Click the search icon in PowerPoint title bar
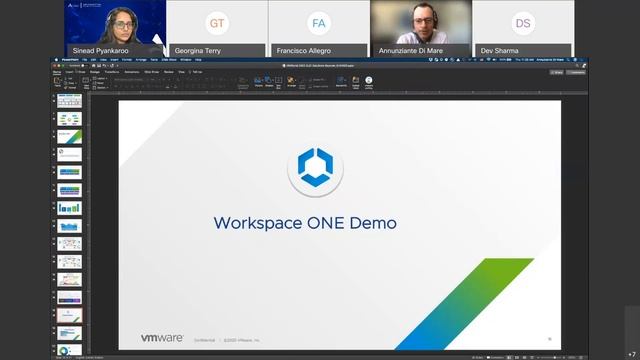The height and width of the screenshot is (360, 640). pyautogui.click(x=577, y=65)
